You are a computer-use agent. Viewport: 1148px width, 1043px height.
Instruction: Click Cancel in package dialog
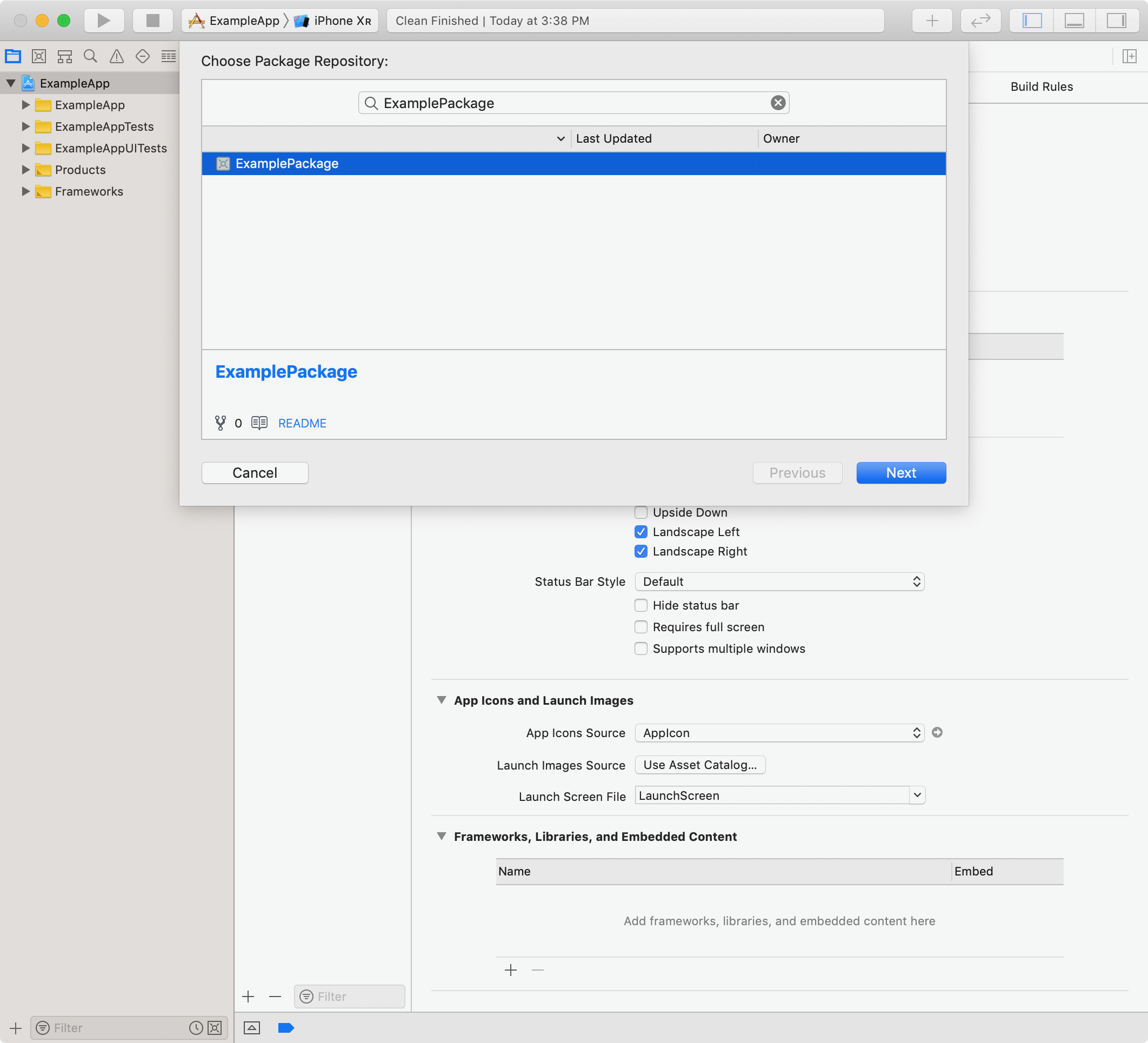point(255,472)
